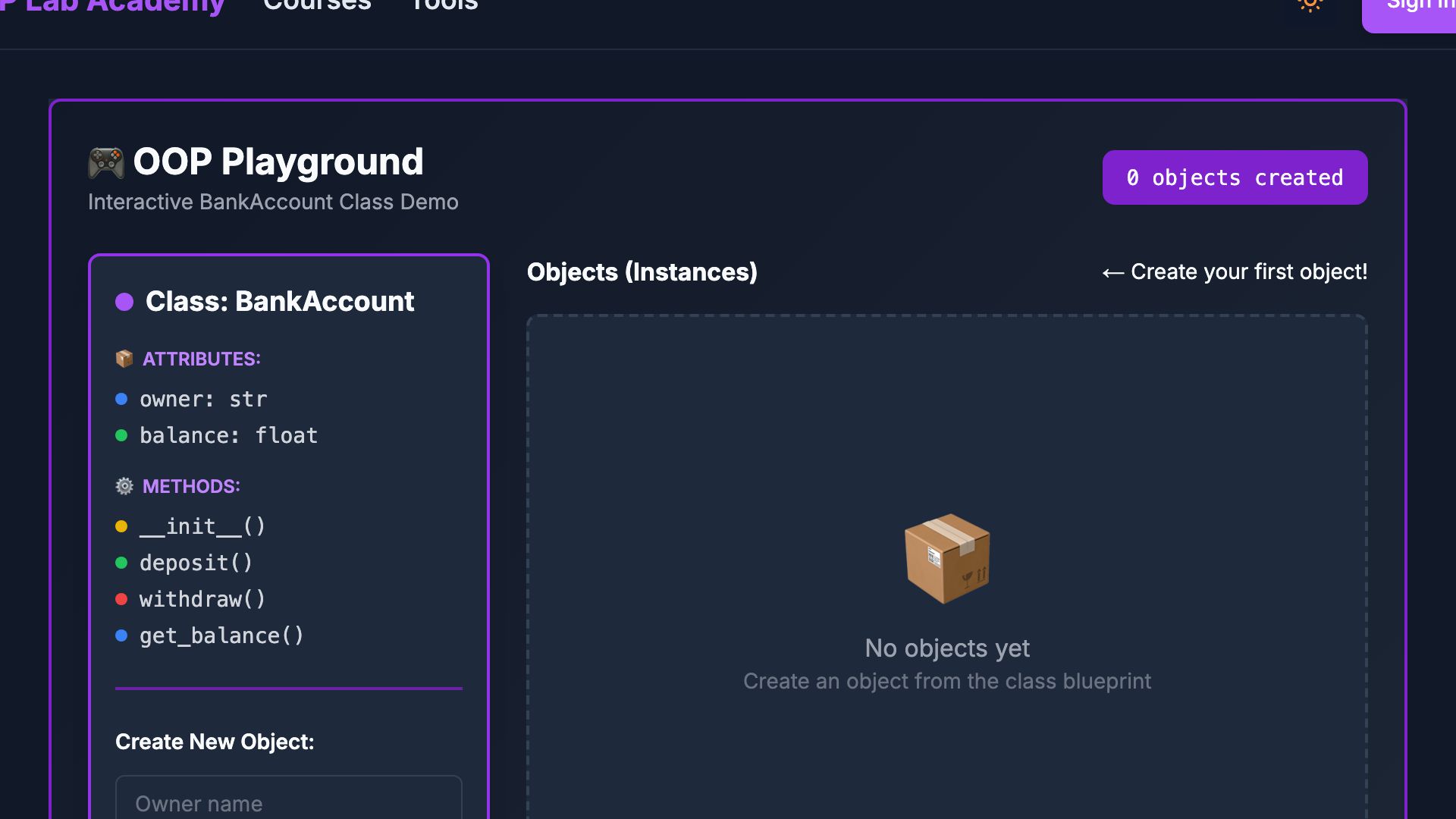Select the deposit() method
This screenshot has height=819, width=1456.
[x=196, y=563]
